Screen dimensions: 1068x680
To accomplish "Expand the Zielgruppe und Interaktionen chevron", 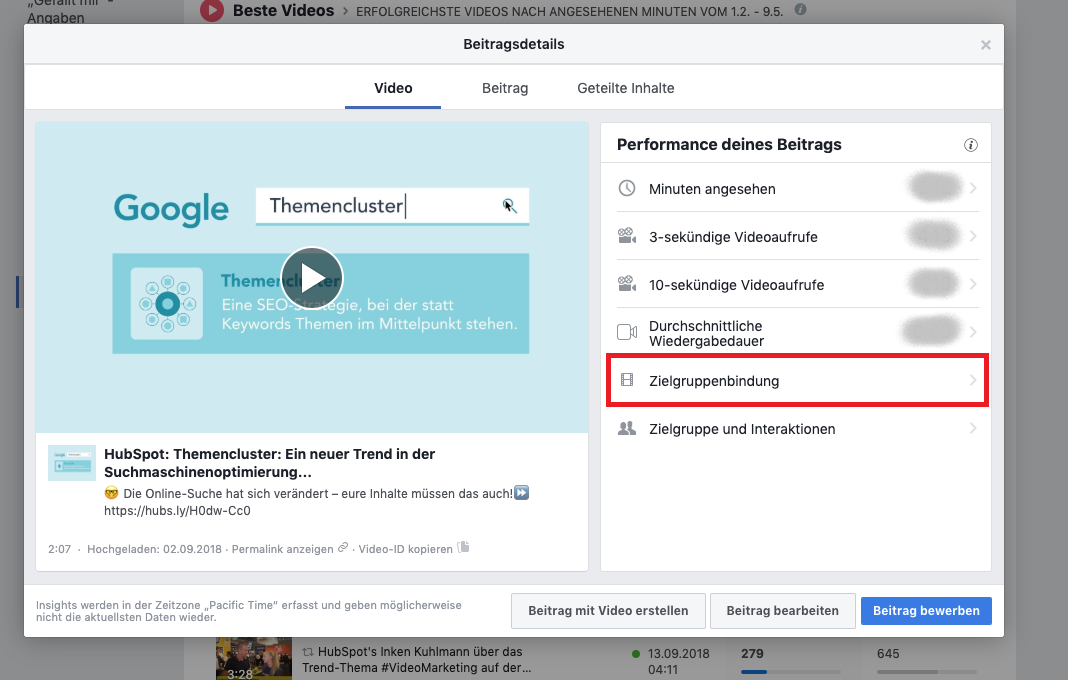I will [973, 429].
